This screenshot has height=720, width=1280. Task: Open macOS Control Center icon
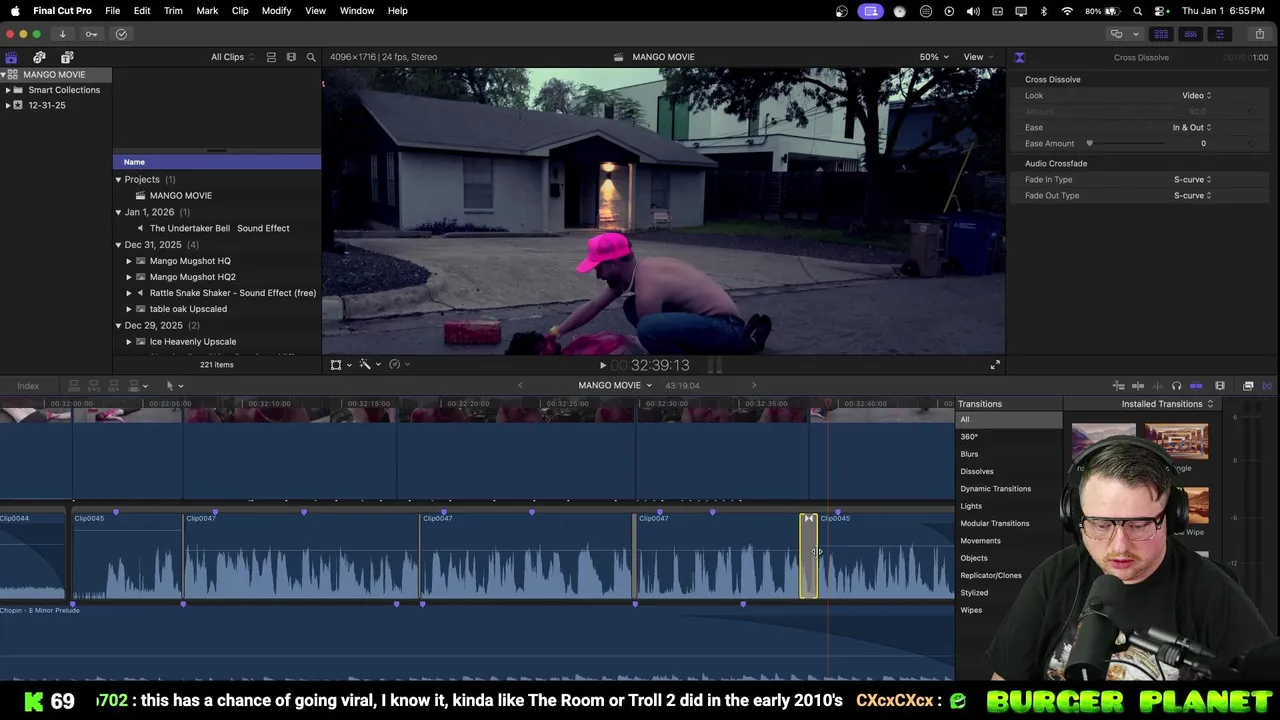coord(1159,11)
